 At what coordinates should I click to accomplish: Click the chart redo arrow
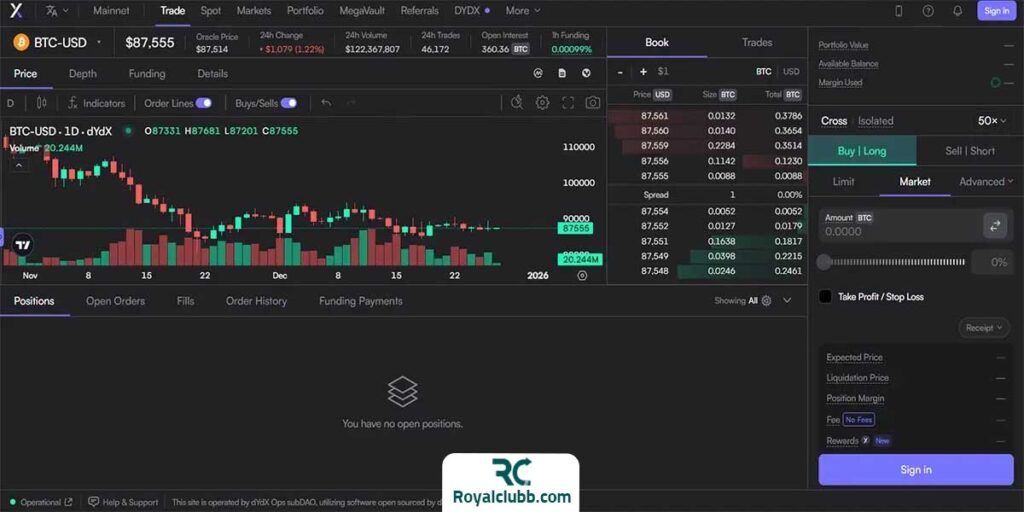point(351,103)
